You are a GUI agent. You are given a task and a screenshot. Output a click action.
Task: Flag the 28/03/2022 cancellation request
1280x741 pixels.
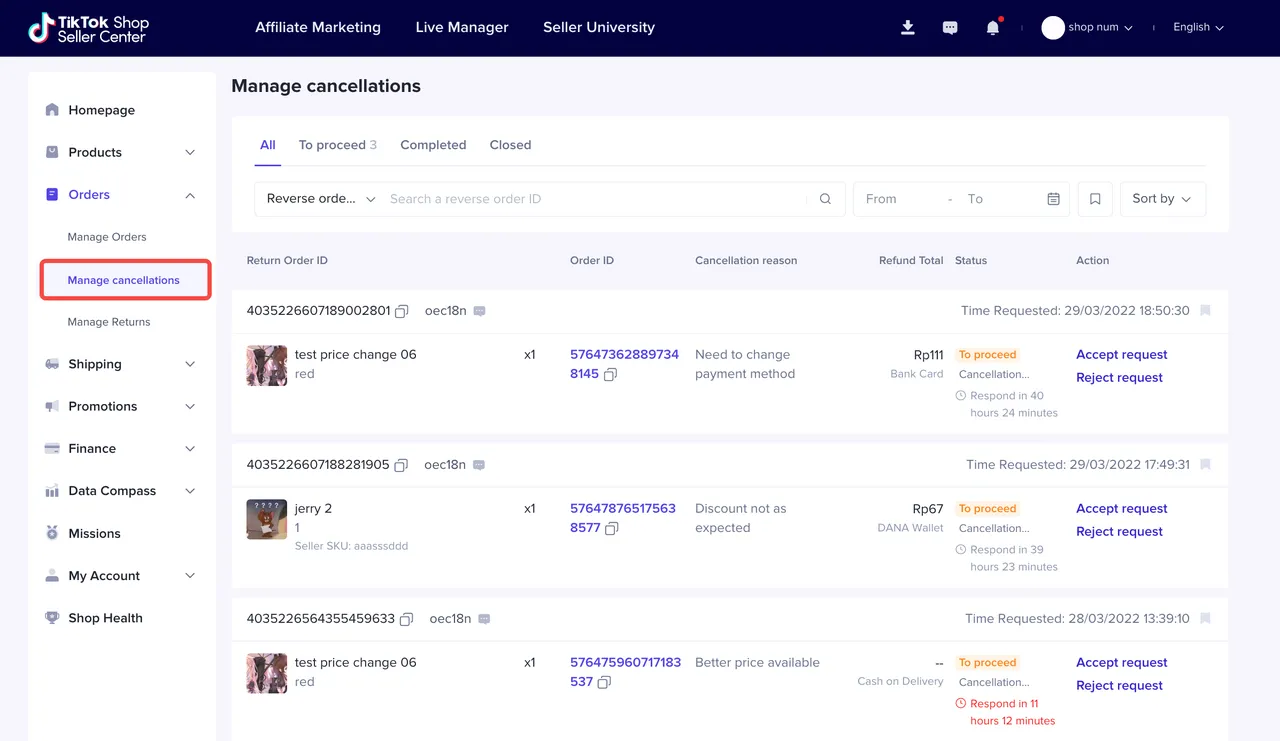1205,619
